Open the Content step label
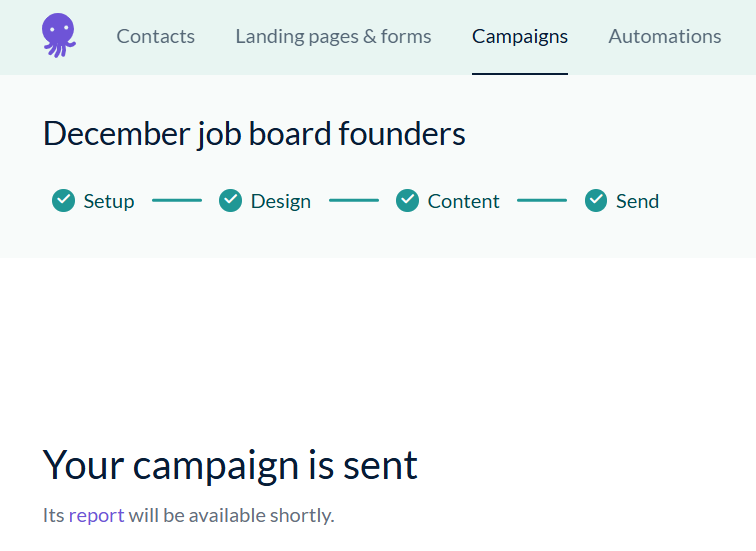The width and height of the screenshot is (756, 551). [463, 201]
